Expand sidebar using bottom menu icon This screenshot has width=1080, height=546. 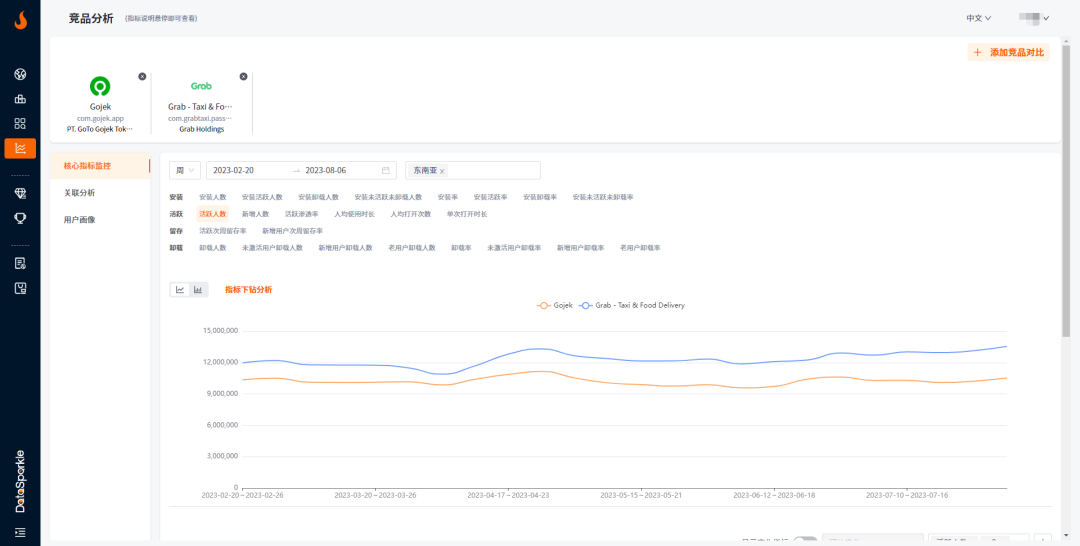click(20, 532)
